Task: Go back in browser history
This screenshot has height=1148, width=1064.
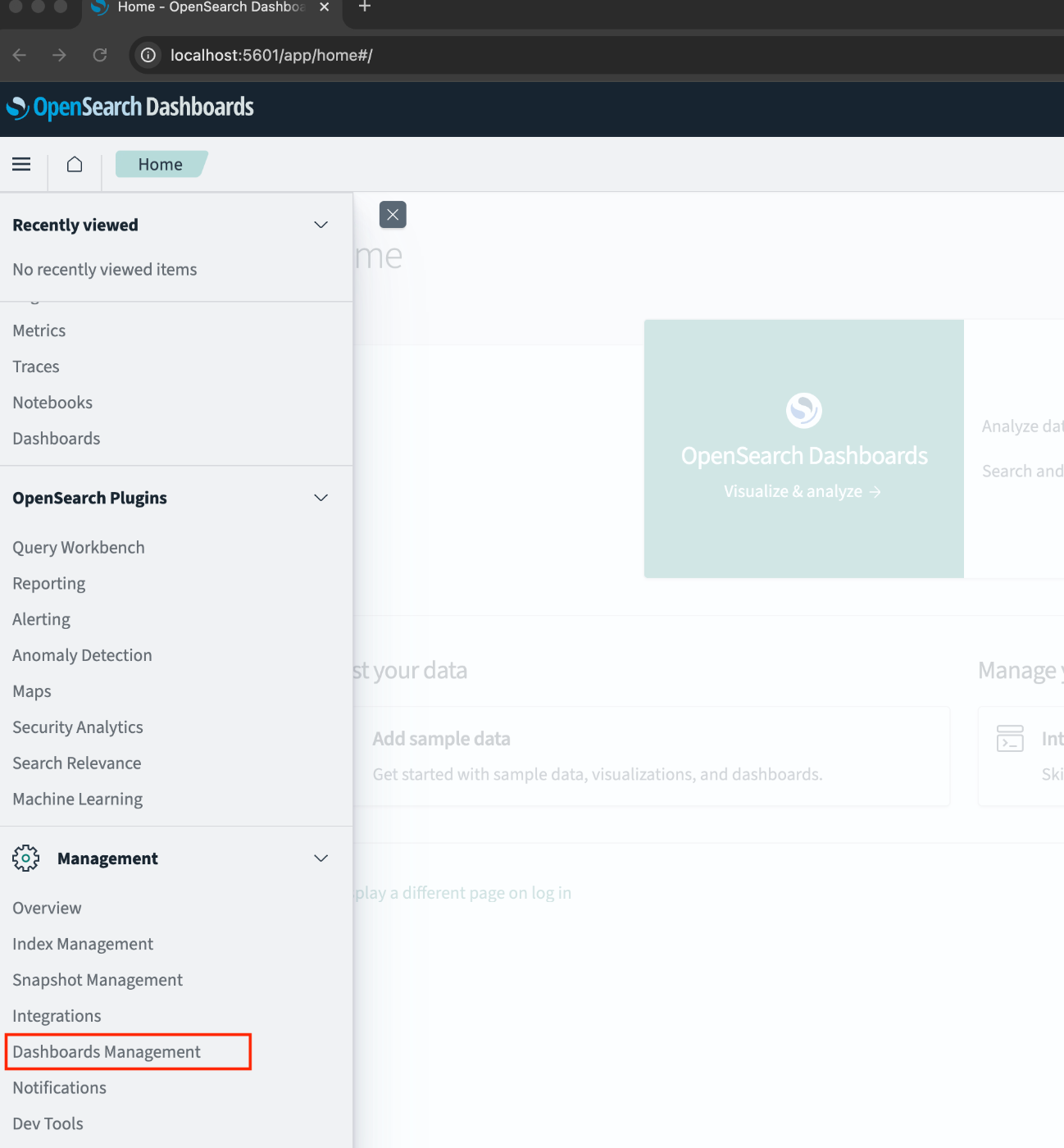Action: pyautogui.click(x=20, y=55)
